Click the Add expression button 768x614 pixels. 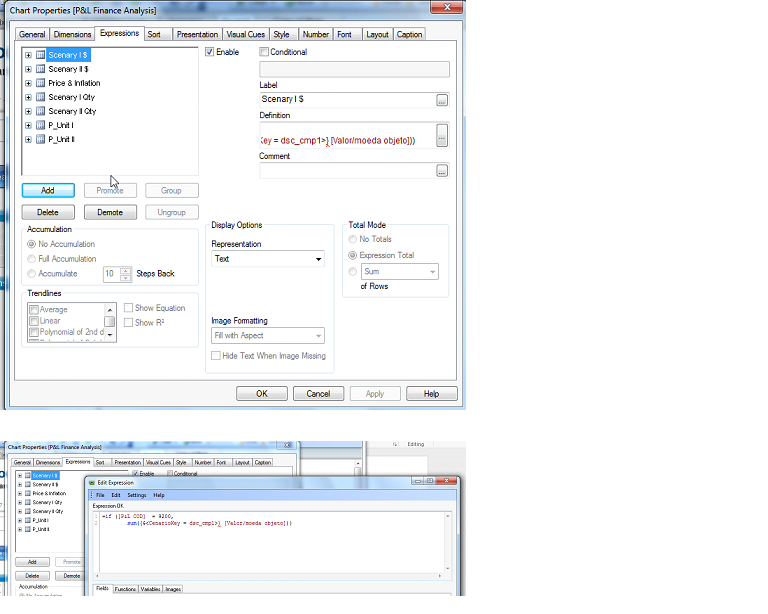(48, 190)
